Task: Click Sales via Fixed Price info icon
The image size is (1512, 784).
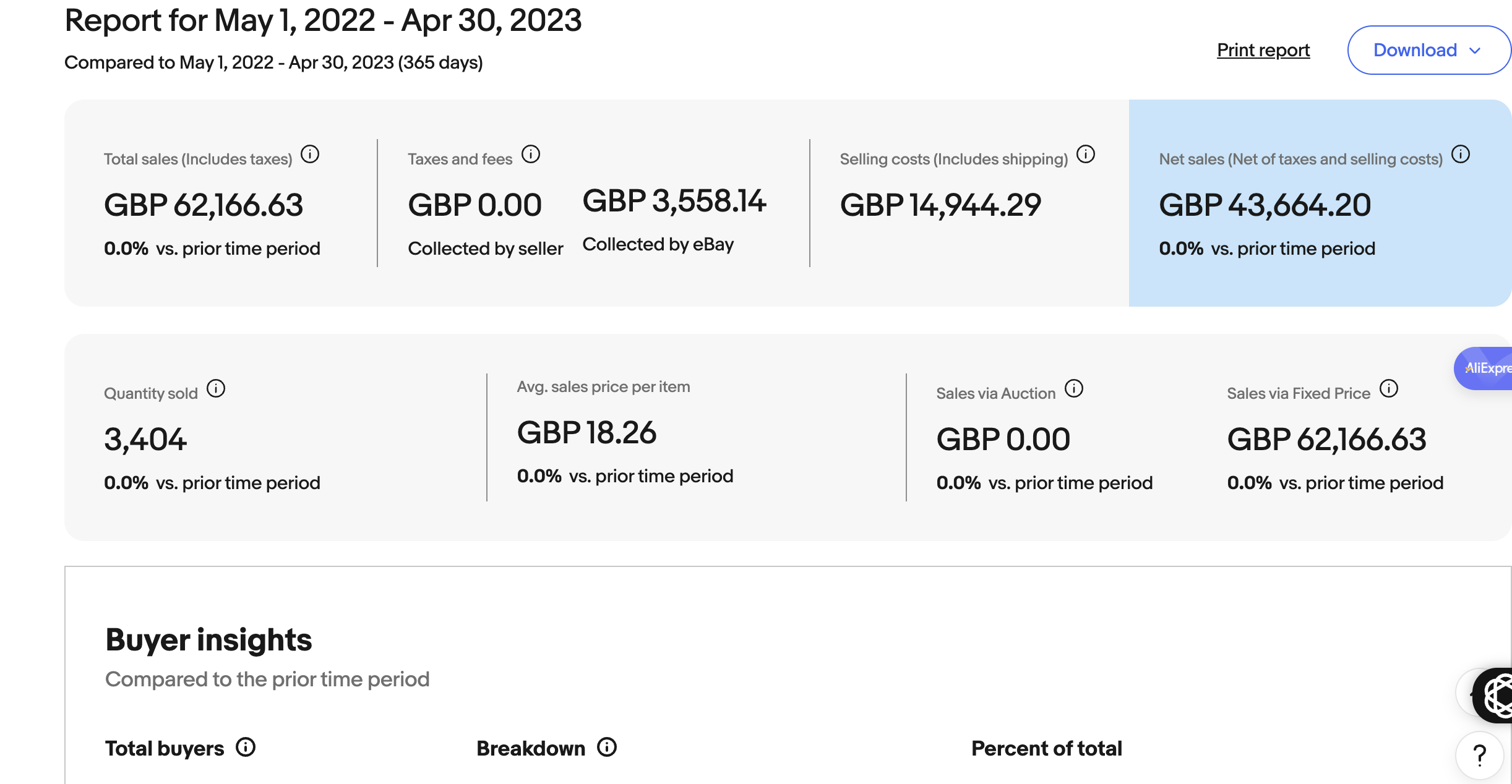Action: pos(1389,388)
